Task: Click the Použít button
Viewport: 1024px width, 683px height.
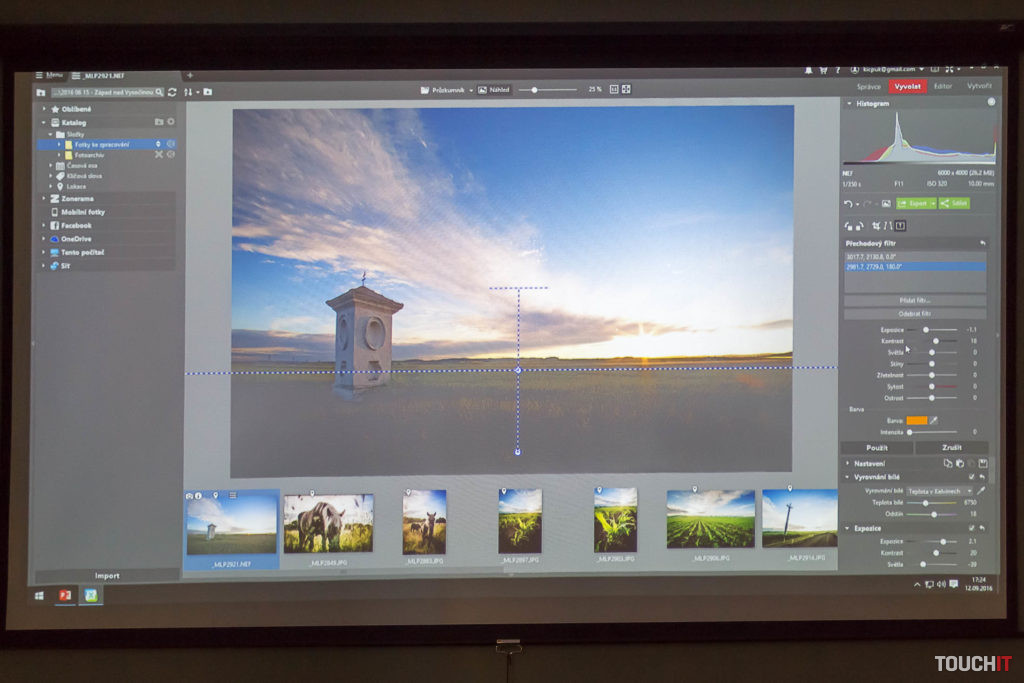Action: point(876,448)
